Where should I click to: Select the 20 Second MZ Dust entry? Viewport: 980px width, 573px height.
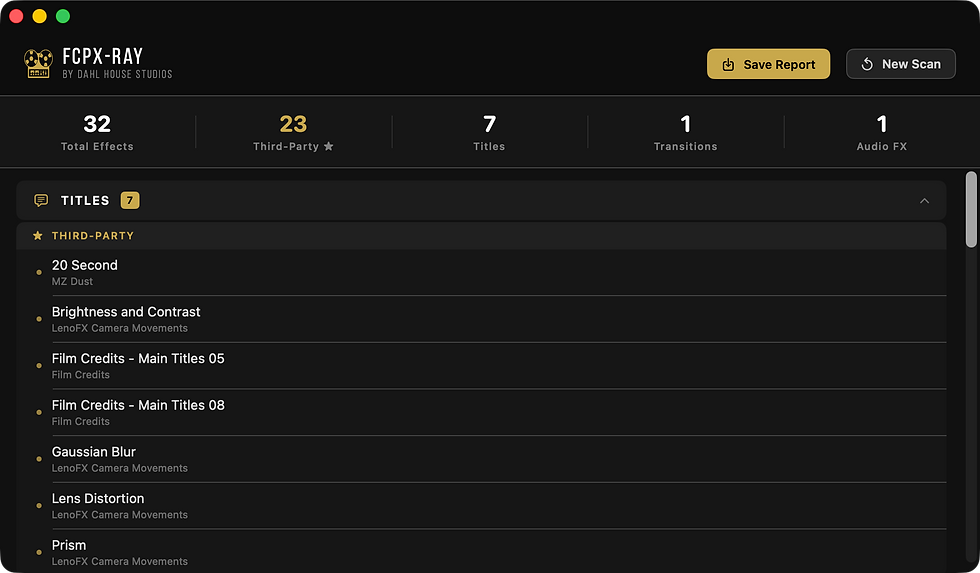(x=481, y=272)
